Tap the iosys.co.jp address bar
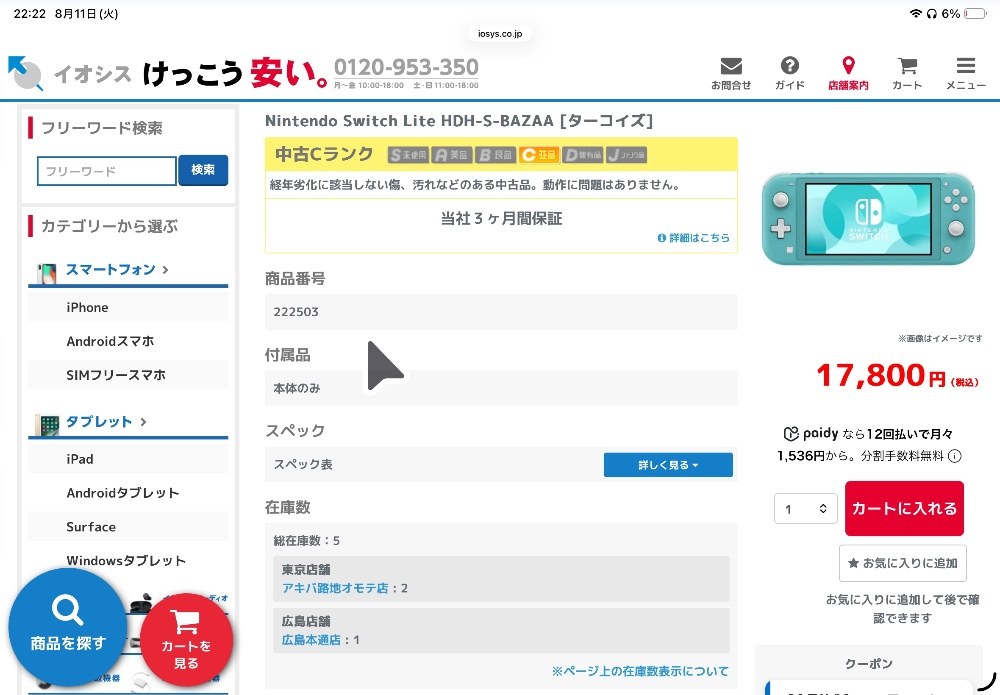 click(500, 34)
